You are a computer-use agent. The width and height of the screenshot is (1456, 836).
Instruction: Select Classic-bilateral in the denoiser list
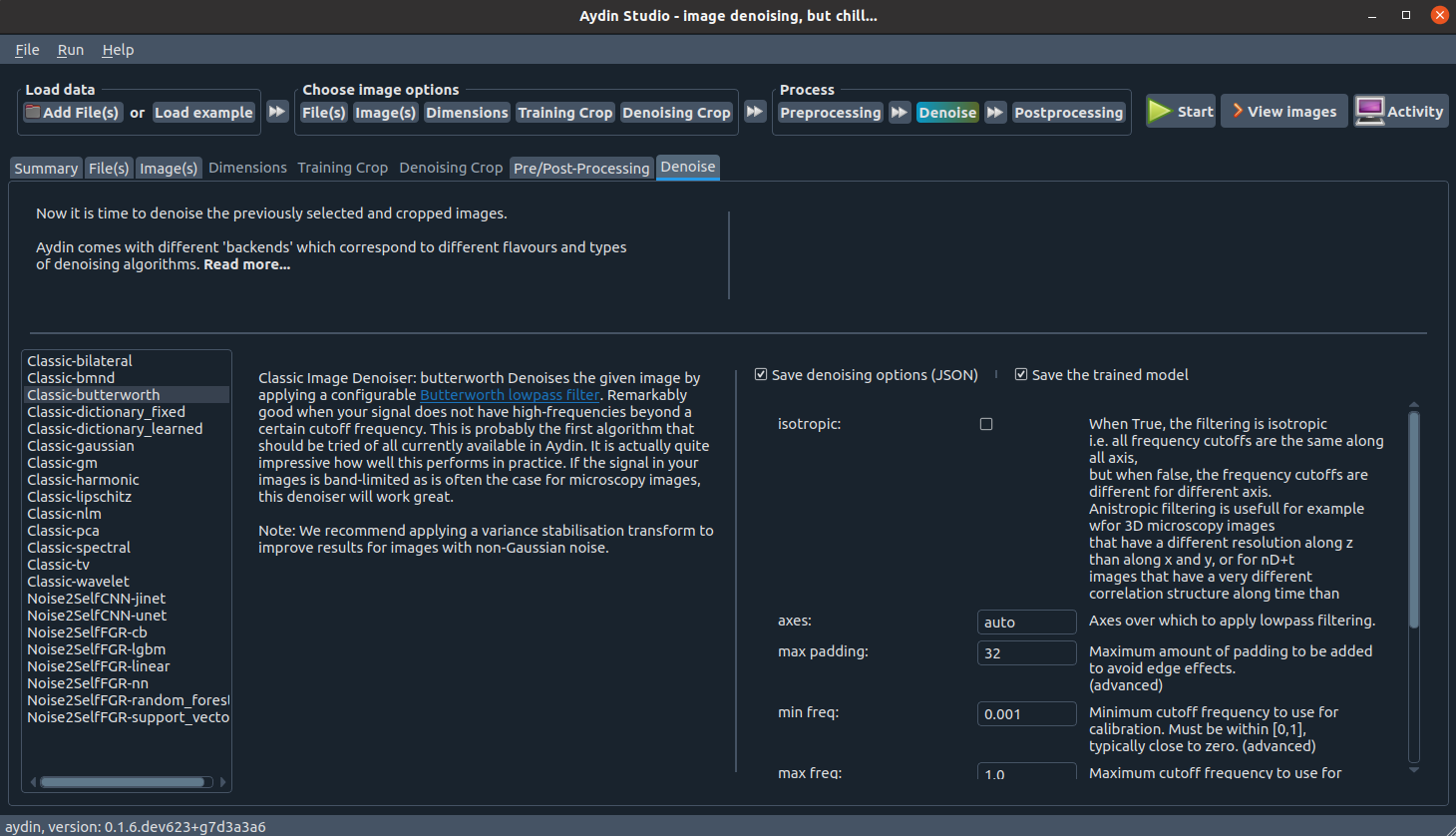[x=127, y=361]
